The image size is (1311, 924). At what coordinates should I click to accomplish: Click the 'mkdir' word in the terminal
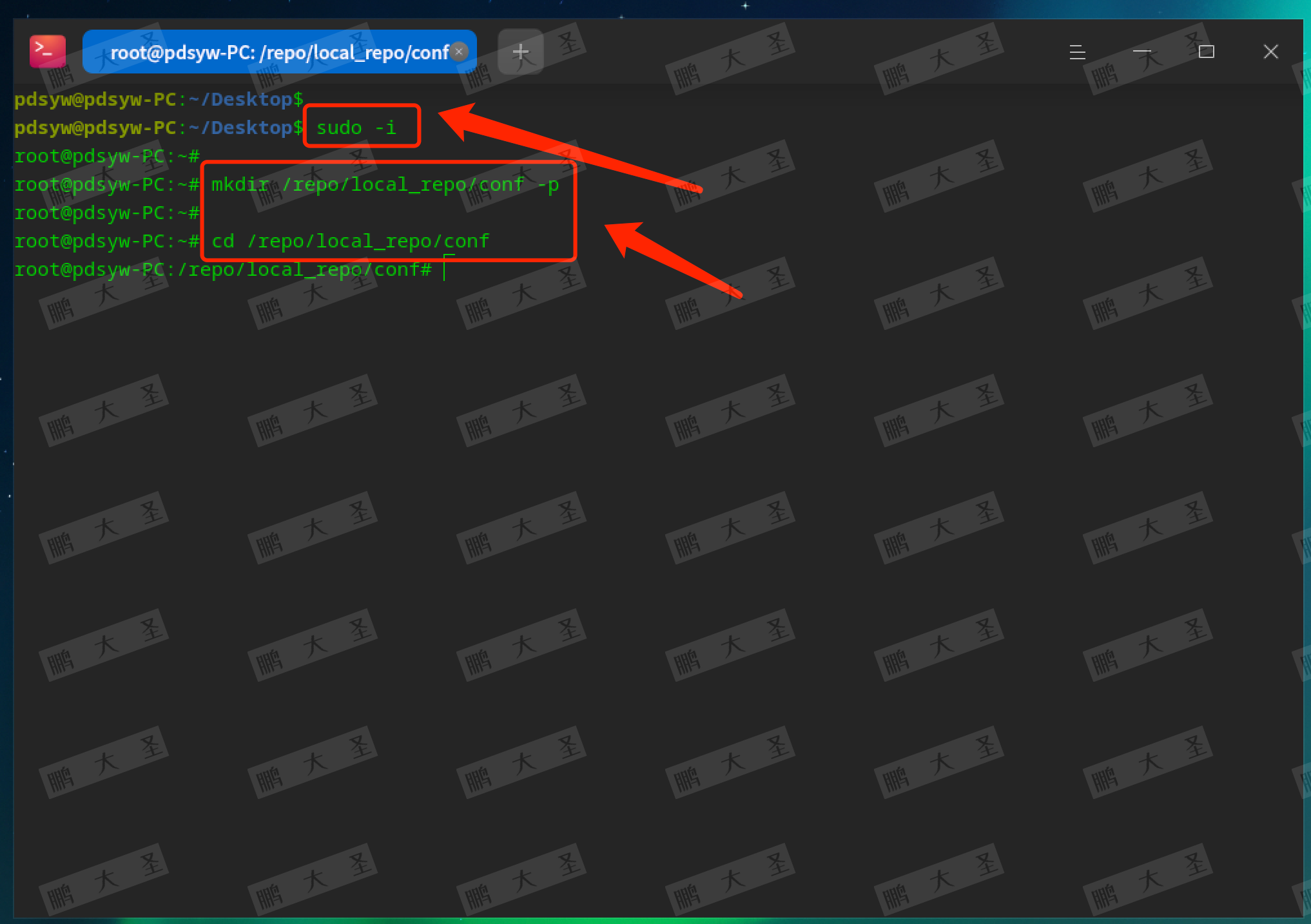click(240, 185)
